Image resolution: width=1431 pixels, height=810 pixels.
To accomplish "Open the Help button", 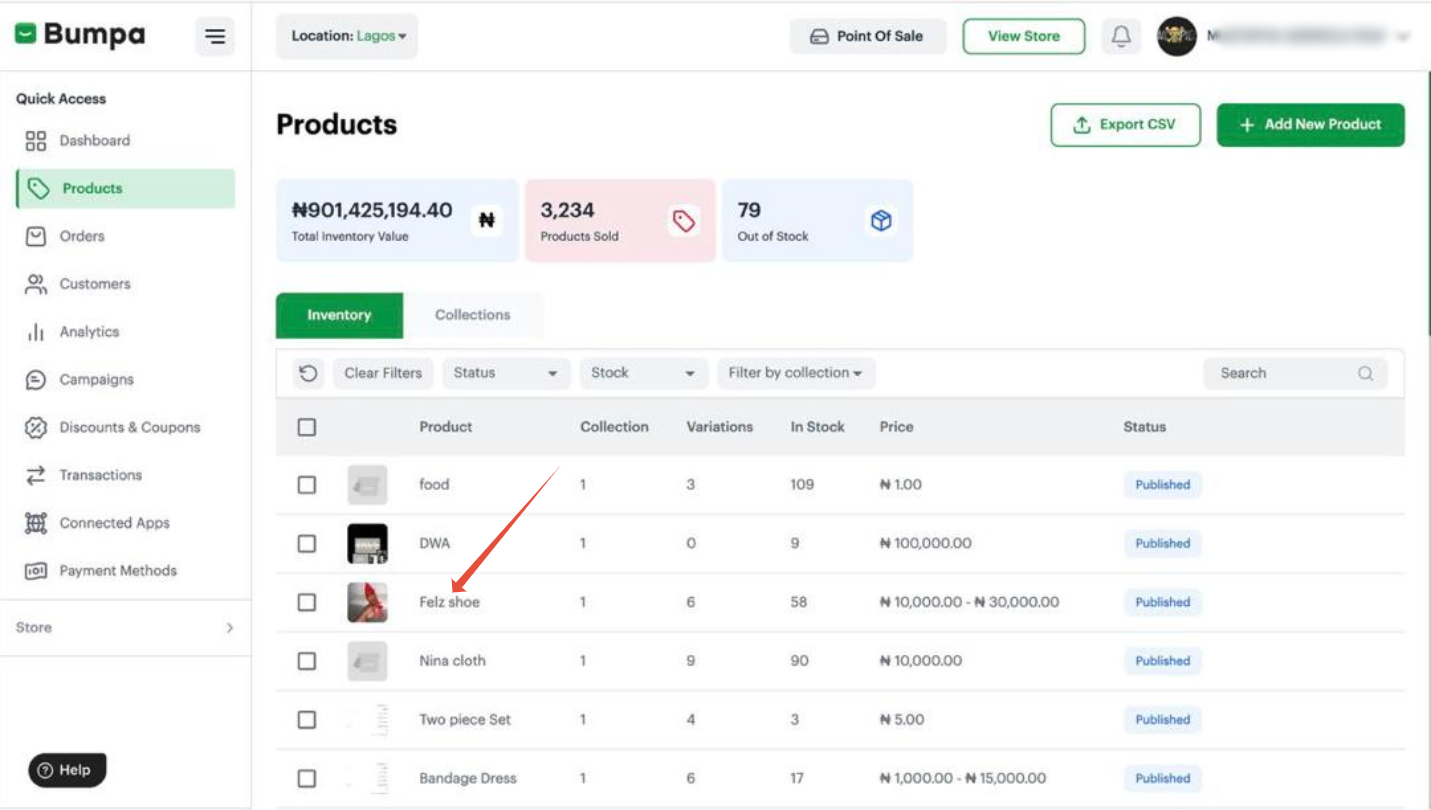I will [x=67, y=770].
